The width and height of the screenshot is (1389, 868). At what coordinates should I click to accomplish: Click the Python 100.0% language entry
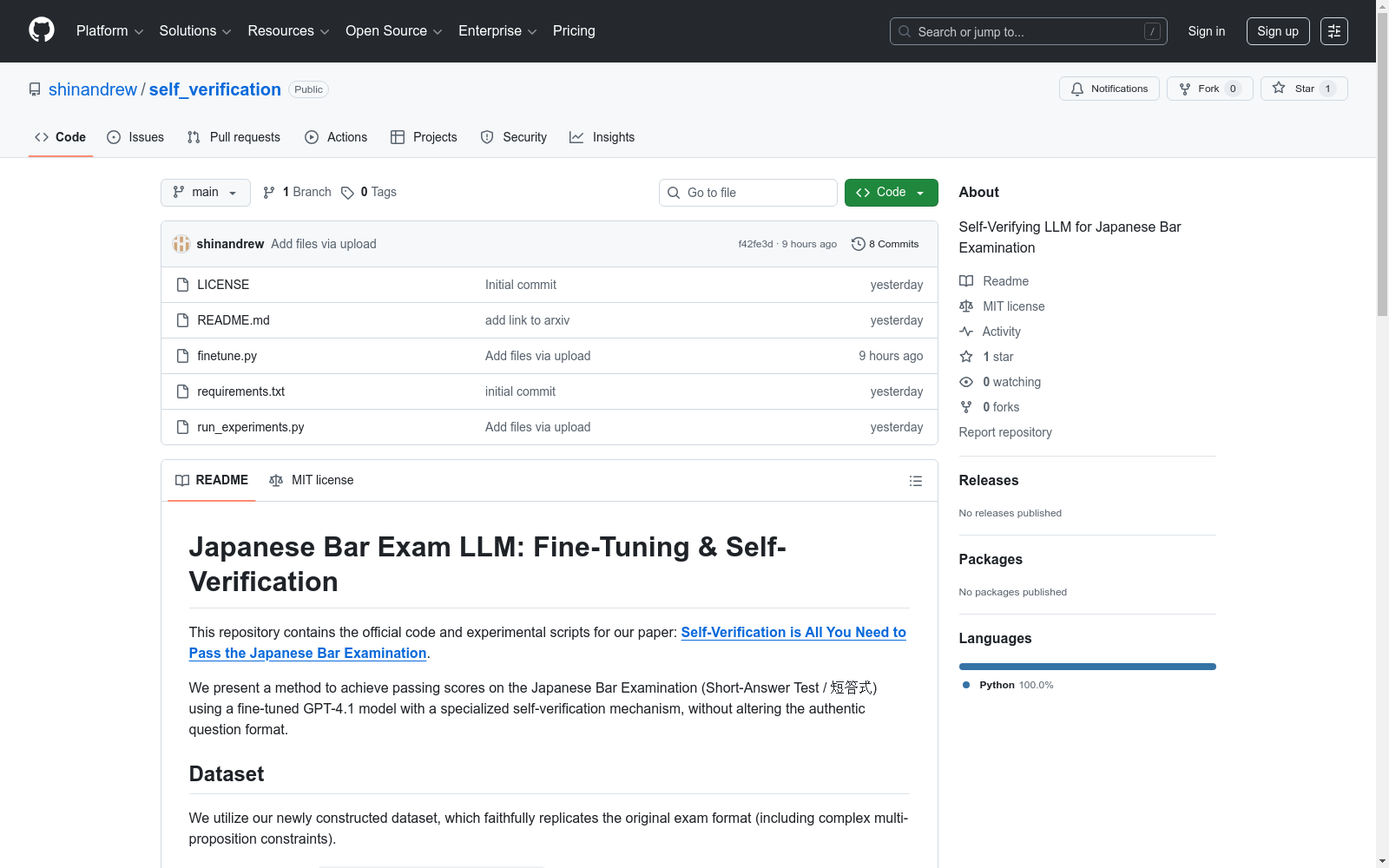pos(1008,685)
